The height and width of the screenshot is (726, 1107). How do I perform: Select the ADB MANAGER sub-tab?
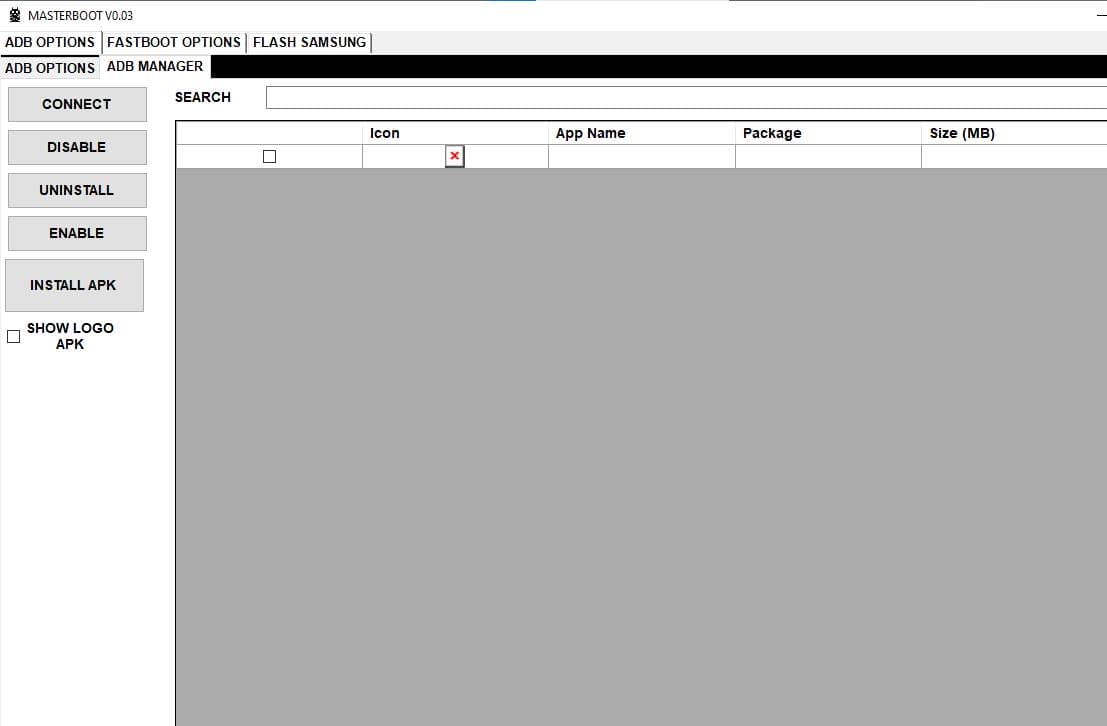tap(155, 66)
